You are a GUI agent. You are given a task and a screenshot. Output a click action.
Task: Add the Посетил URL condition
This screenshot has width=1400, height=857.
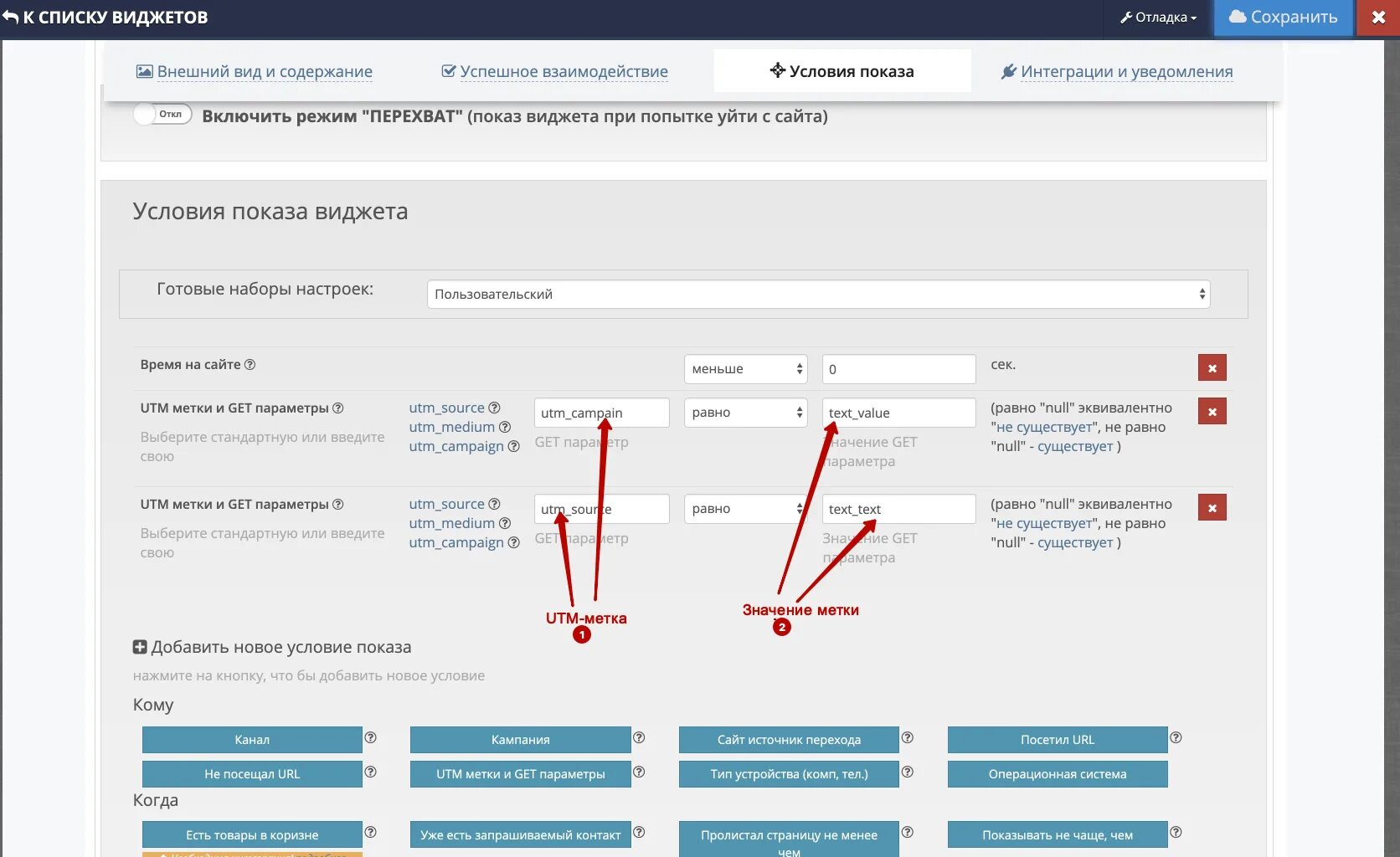tap(1058, 740)
